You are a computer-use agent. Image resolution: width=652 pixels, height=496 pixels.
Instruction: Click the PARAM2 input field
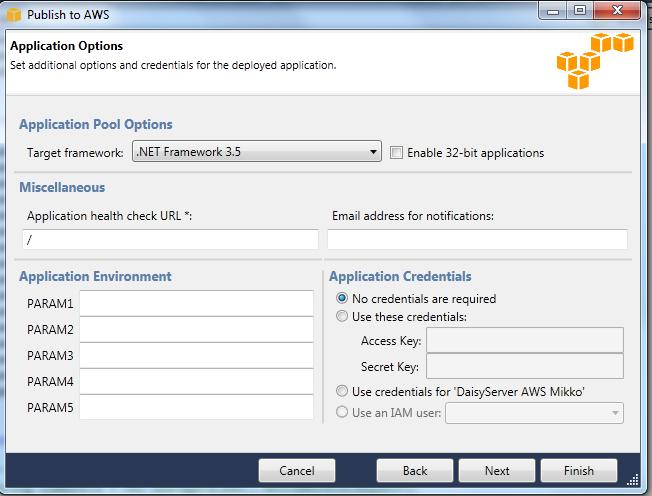[x=196, y=330]
